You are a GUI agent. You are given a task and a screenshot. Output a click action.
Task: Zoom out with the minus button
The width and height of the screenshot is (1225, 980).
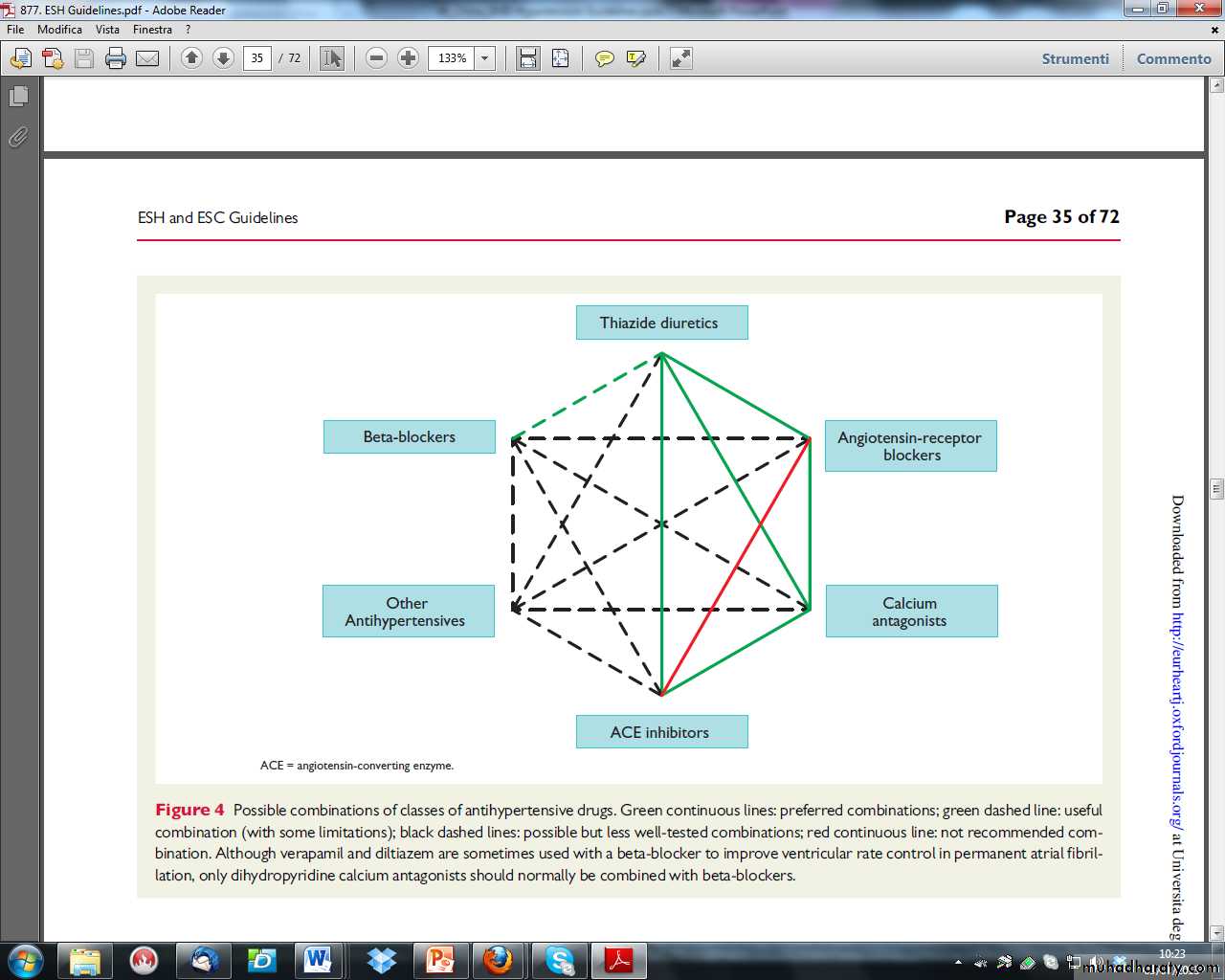[377, 58]
